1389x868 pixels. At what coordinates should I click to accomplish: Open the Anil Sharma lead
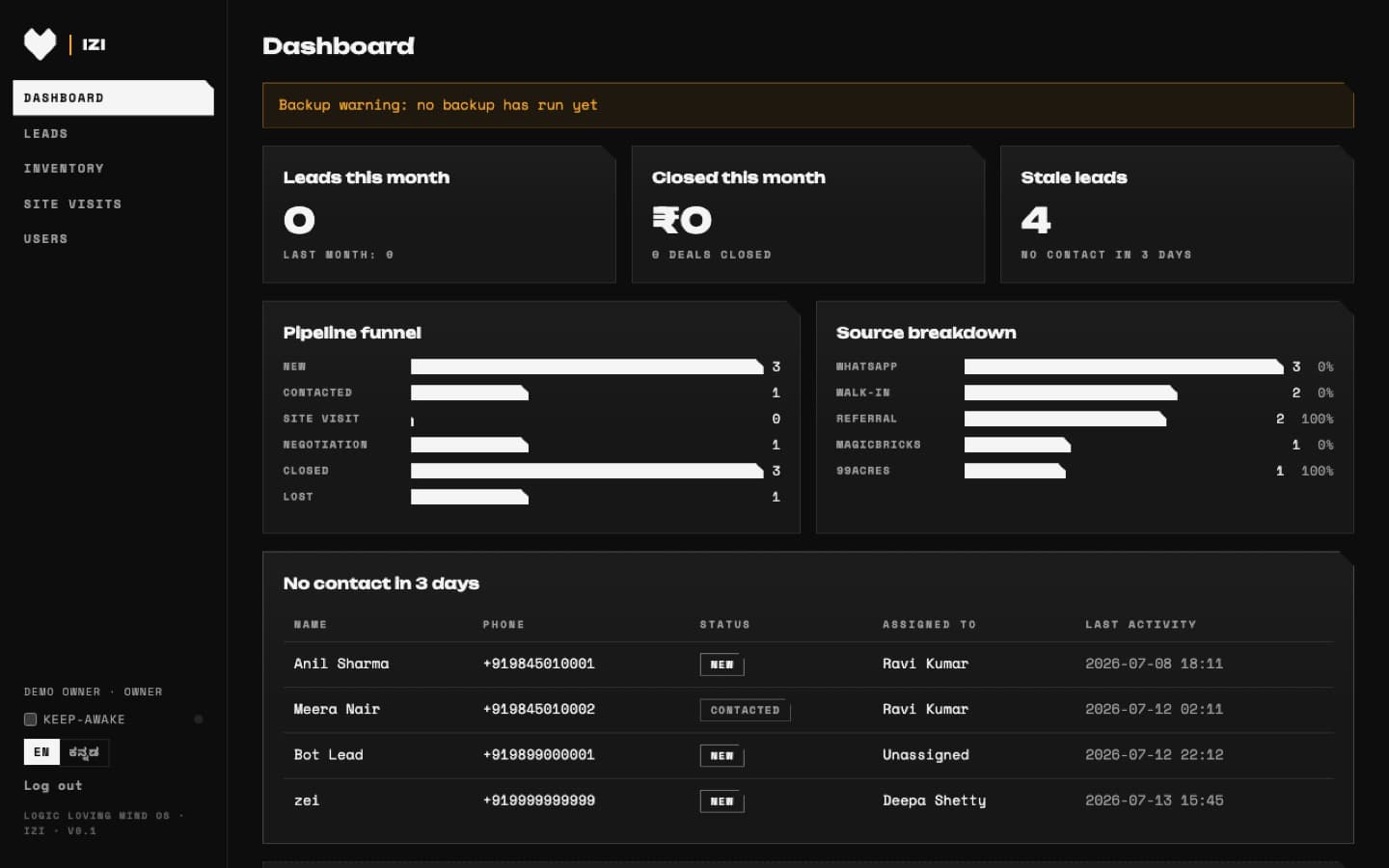pos(341,664)
